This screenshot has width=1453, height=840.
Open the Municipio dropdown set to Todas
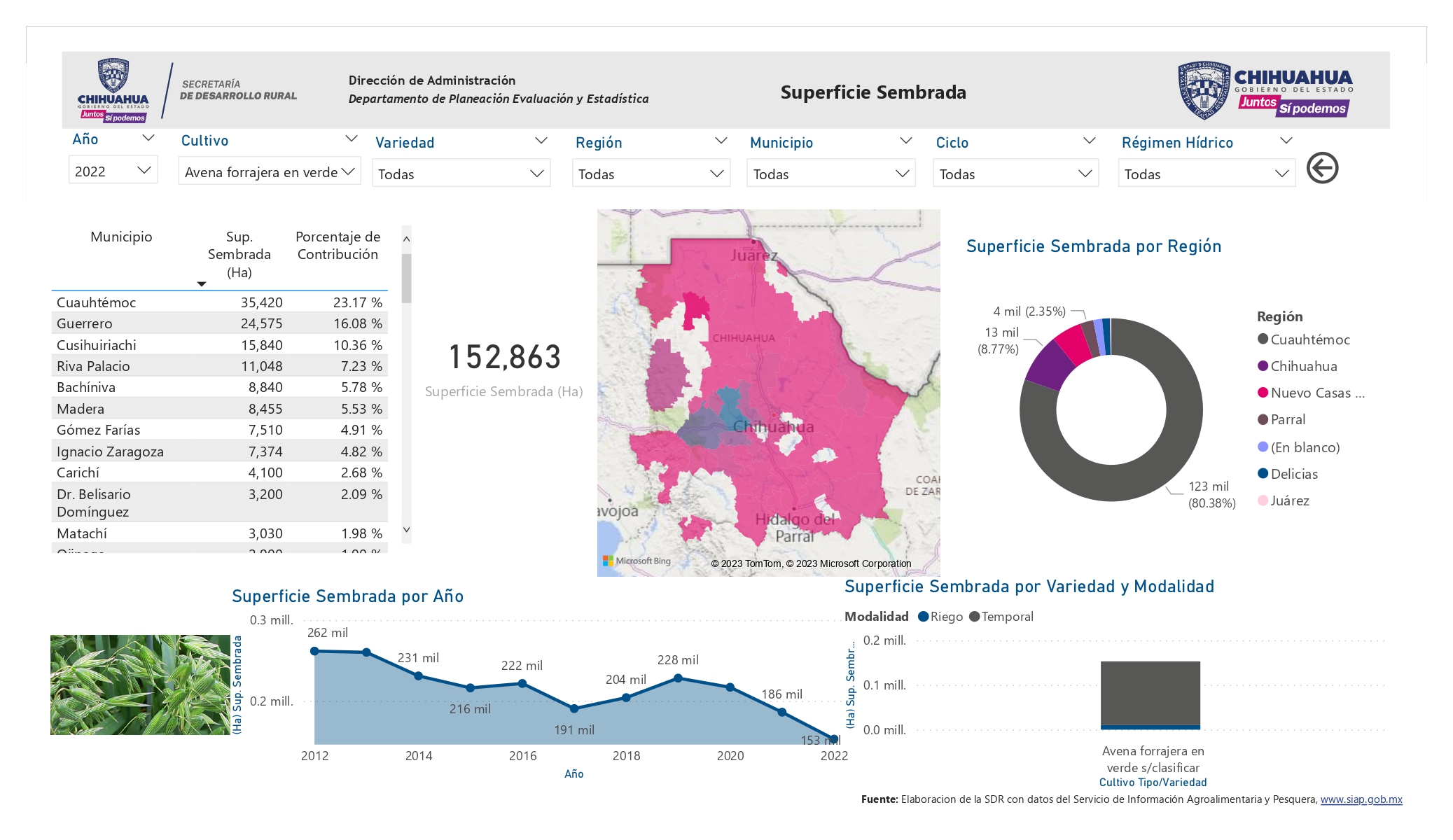pyautogui.click(x=831, y=174)
